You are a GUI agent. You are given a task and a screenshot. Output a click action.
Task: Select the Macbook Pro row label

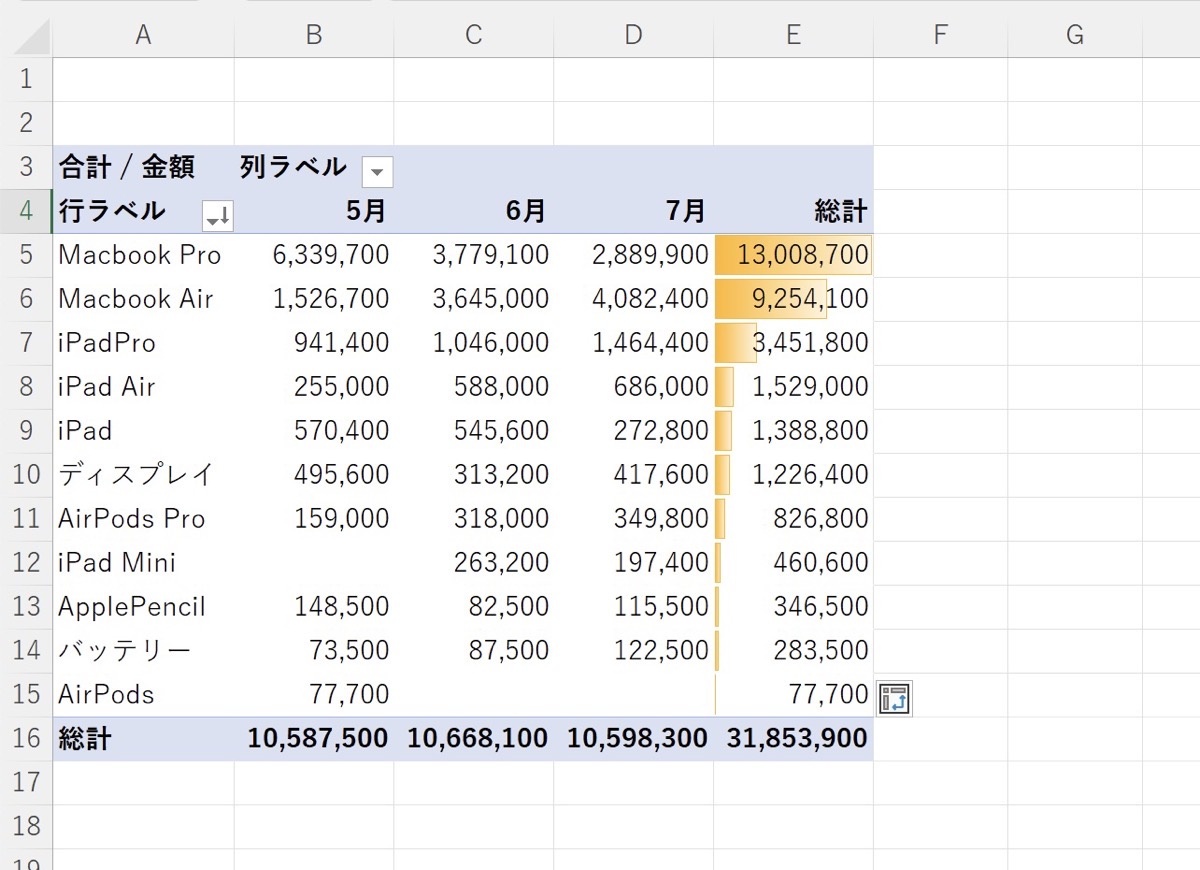pyautogui.click(x=143, y=255)
